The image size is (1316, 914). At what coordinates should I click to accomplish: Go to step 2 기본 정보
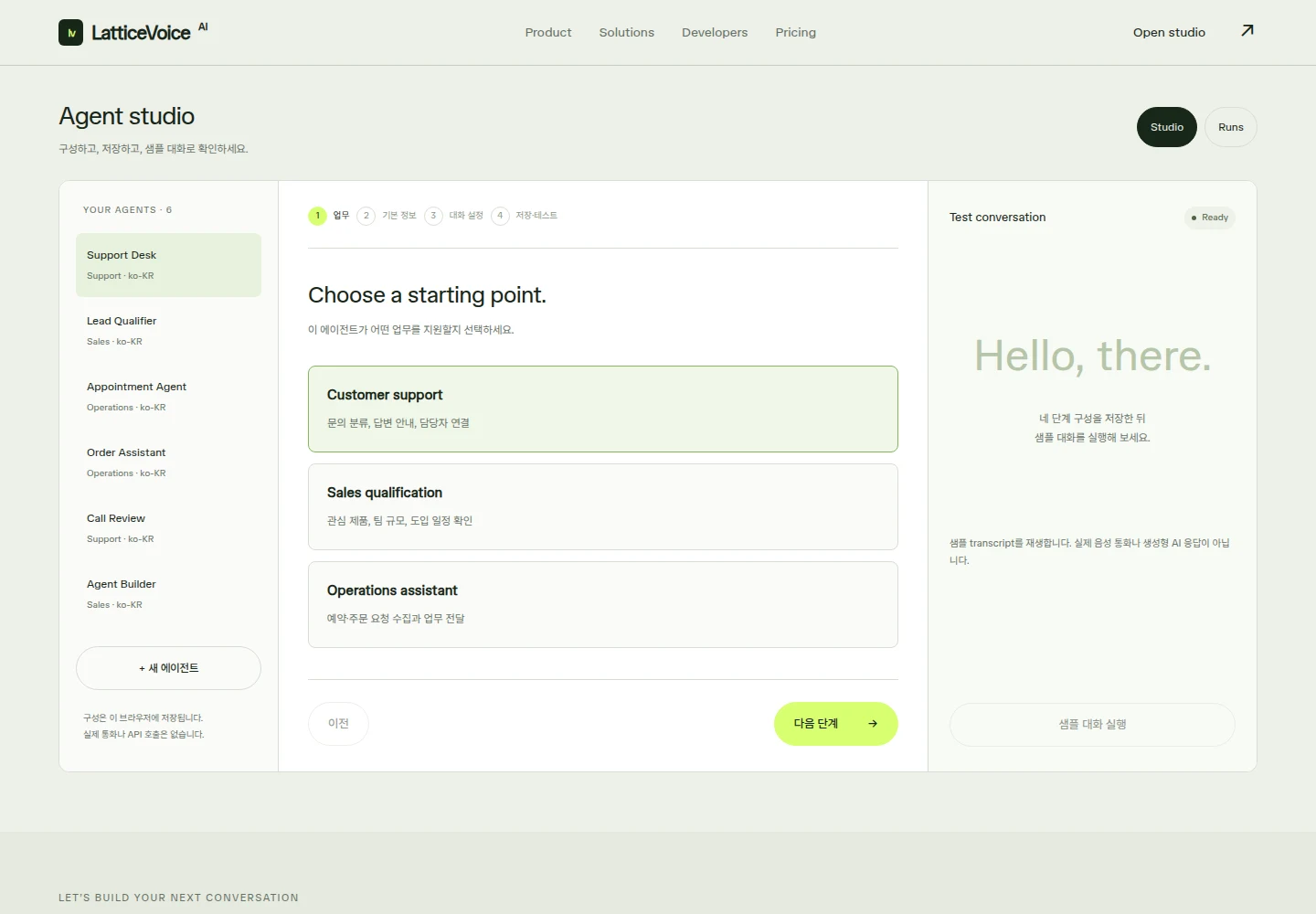point(387,216)
